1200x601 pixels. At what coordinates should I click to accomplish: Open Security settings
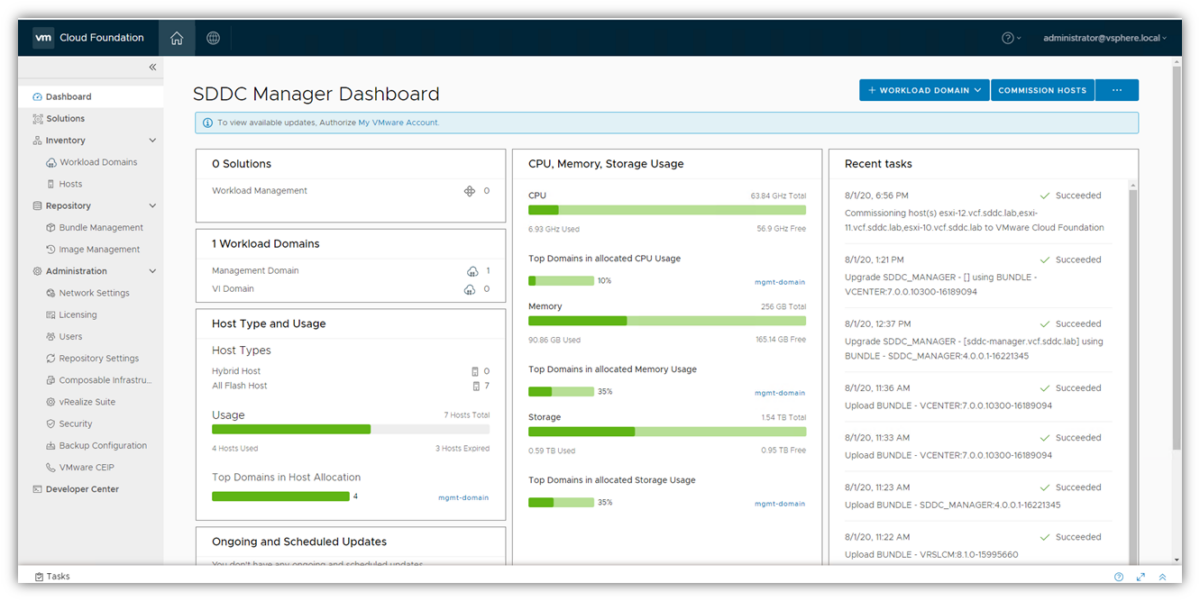[76, 424]
